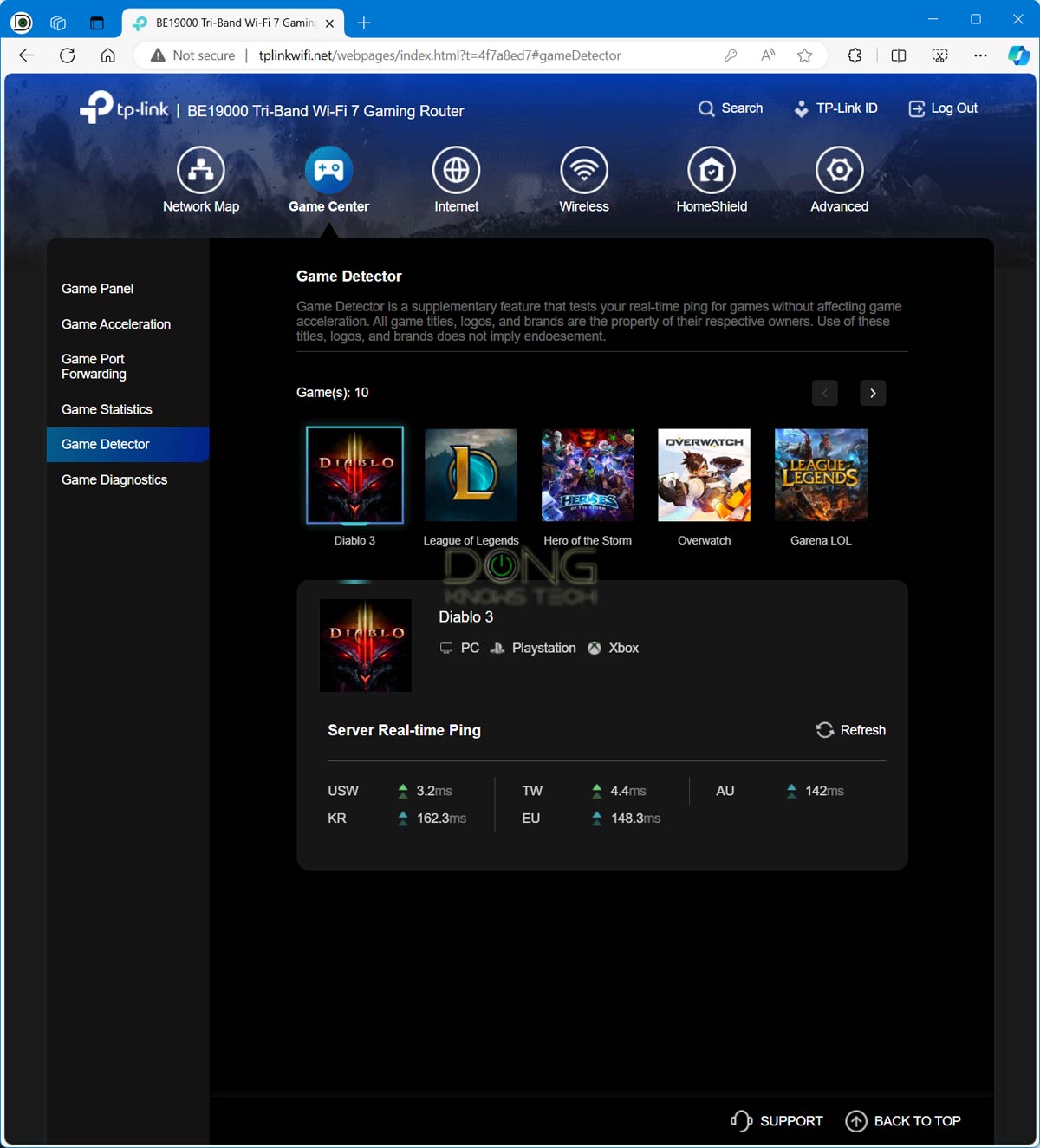Select the BE19000 Tri-Band Wi-Fi 7 tab
The height and width of the screenshot is (1148, 1040).
[x=232, y=23]
